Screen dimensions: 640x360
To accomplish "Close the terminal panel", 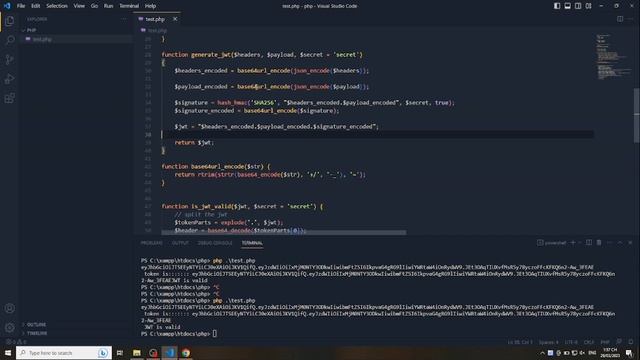I will coord(630,242).
